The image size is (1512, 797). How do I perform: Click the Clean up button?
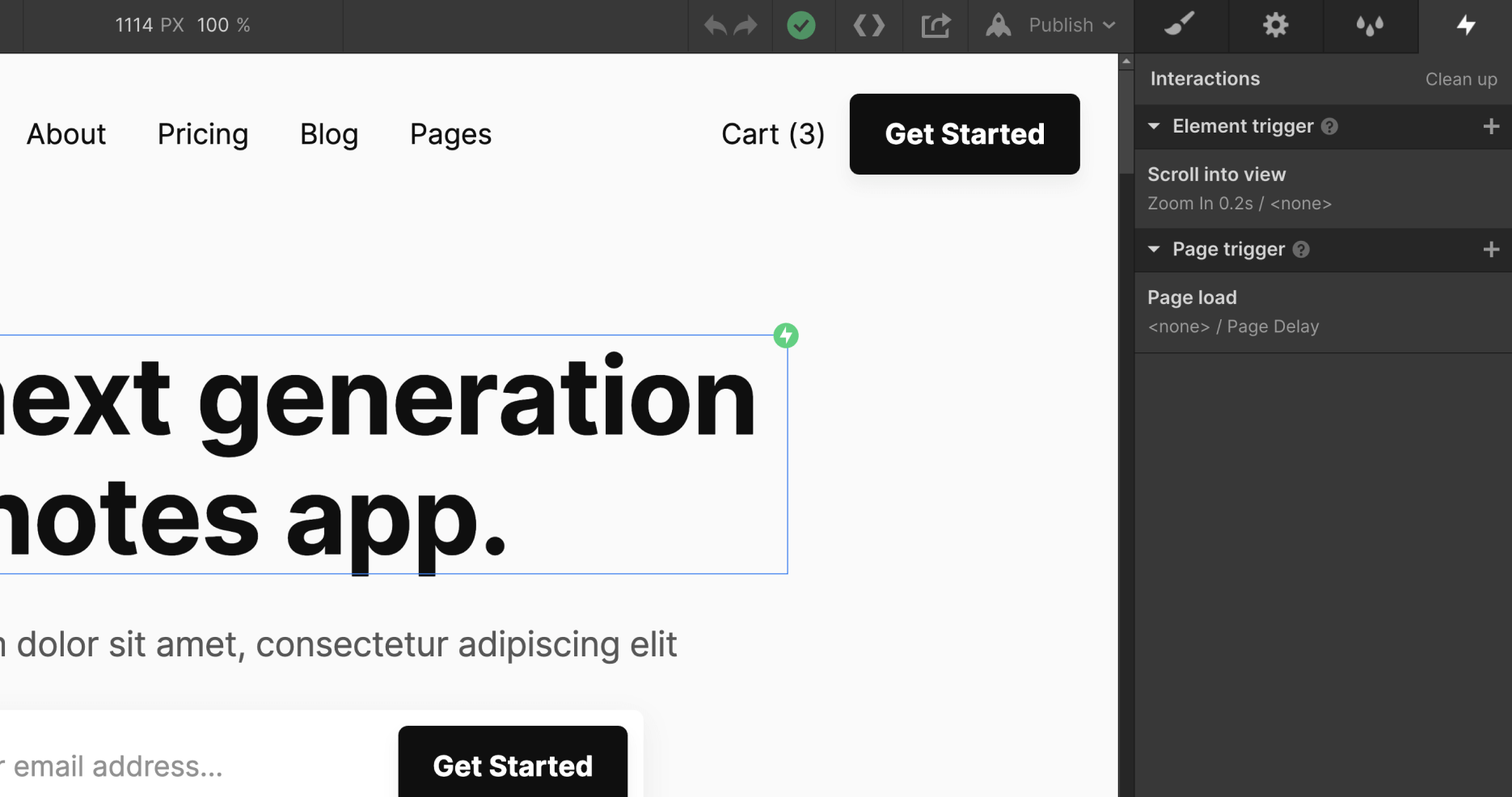coord(1460,78)
